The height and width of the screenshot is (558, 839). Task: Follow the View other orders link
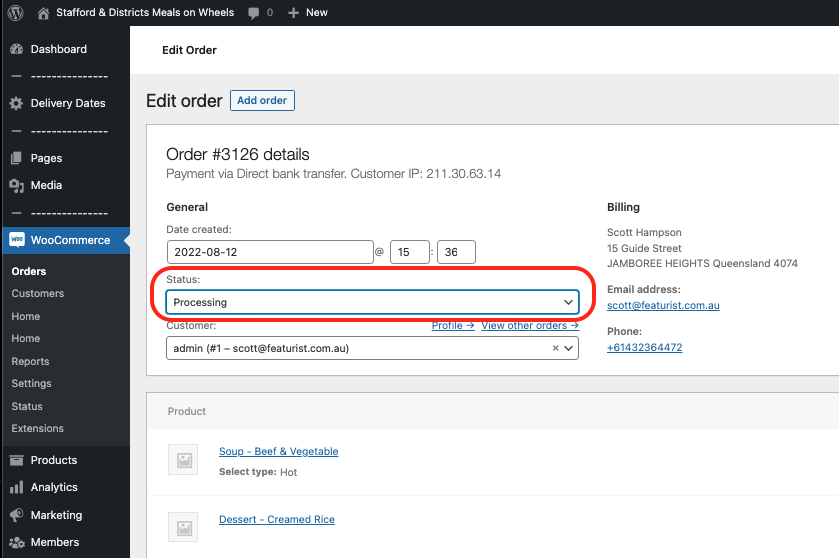(530, 325)
